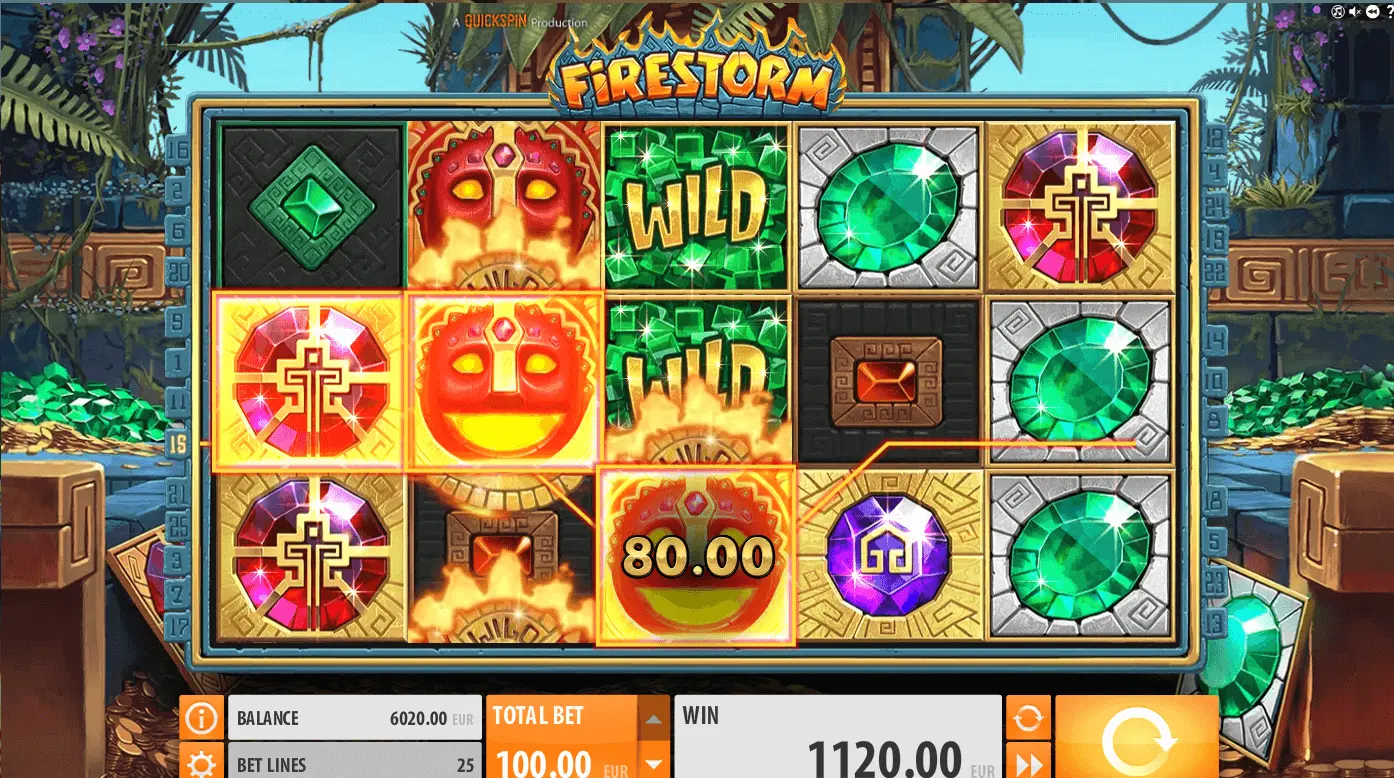Open the paytable info icon
The image size is (1394, 778).
tap(201, 717)
